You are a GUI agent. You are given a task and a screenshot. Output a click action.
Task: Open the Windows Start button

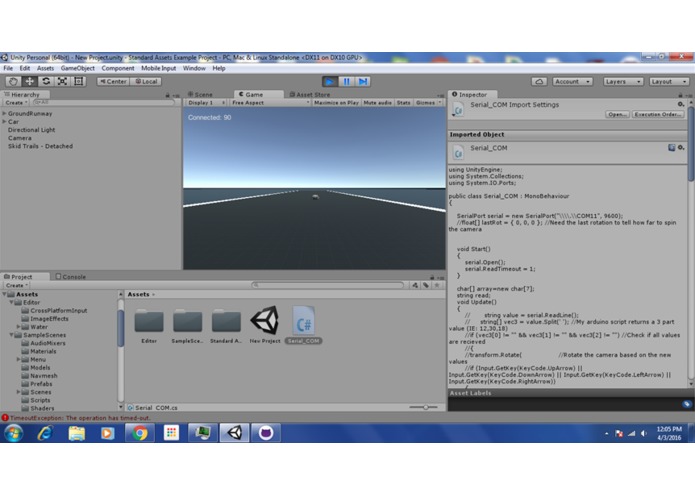pyautogui.click(x=14, y=433)
